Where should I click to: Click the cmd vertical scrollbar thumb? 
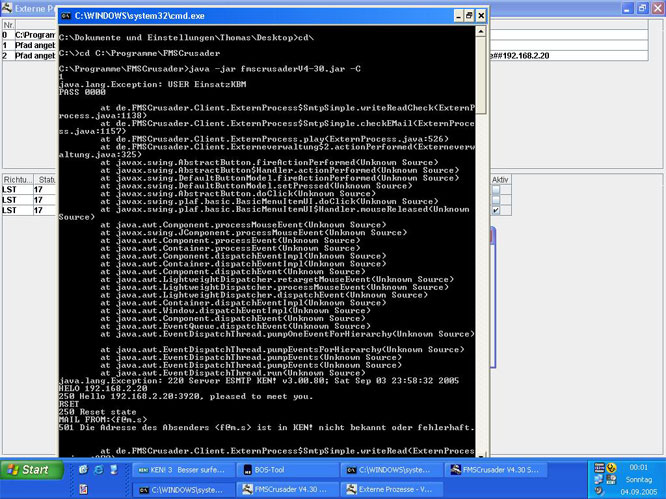click(481, 75)
